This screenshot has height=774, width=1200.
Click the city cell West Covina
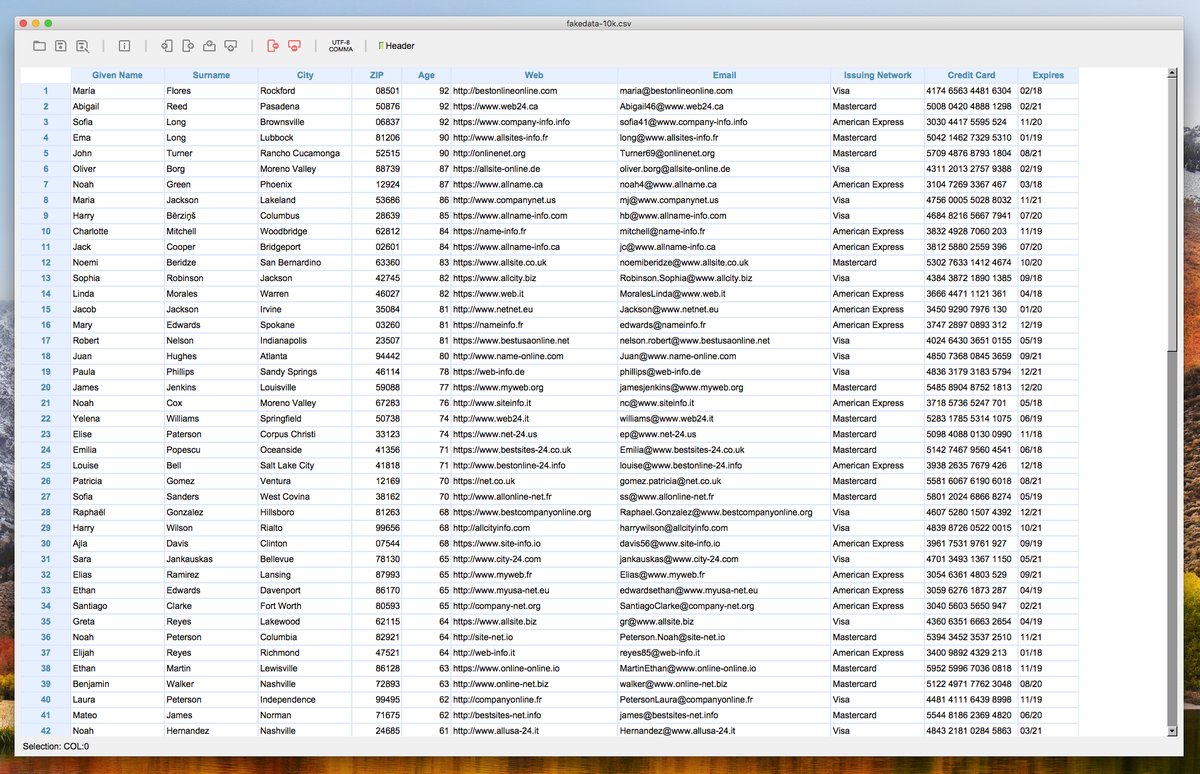pos(305,496)
